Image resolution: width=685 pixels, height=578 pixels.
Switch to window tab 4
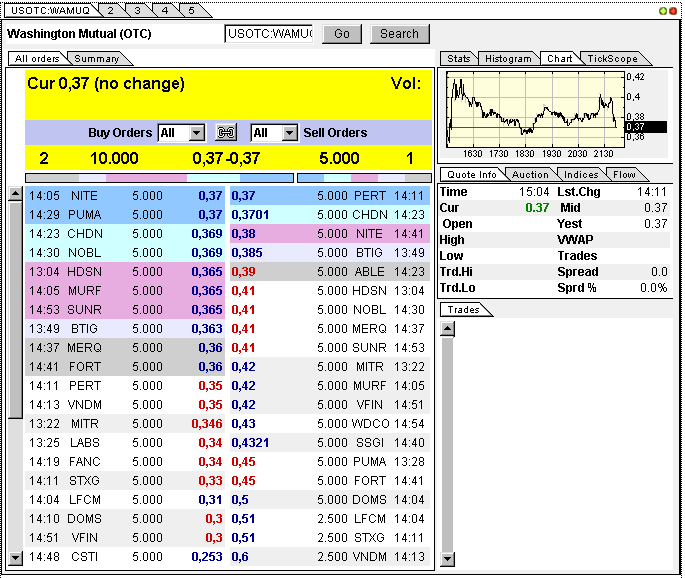tap(165, 10)
